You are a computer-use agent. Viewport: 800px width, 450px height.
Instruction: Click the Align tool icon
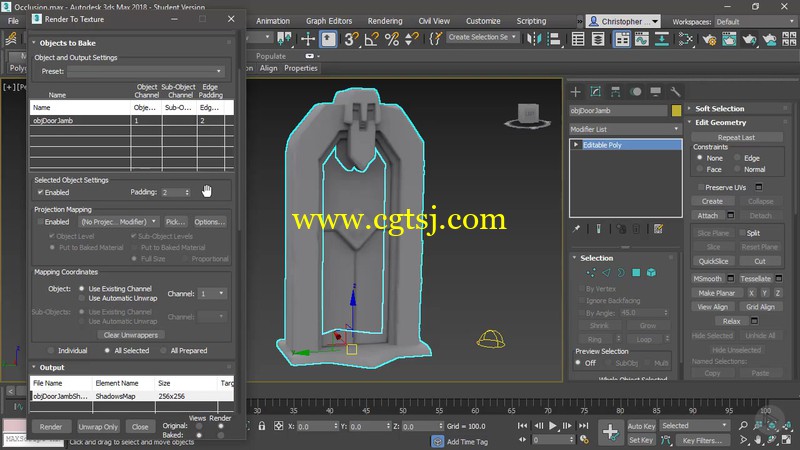click(554, 39)
